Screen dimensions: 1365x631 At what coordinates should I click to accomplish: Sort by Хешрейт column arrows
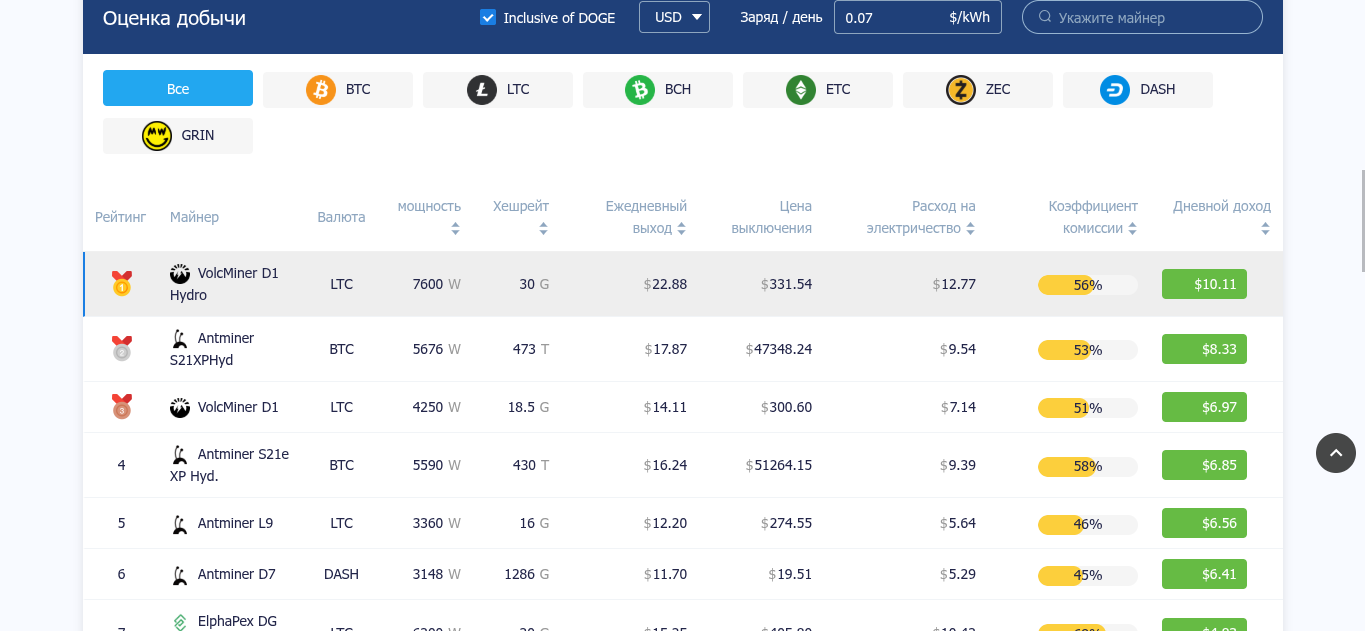click(543, 229)
